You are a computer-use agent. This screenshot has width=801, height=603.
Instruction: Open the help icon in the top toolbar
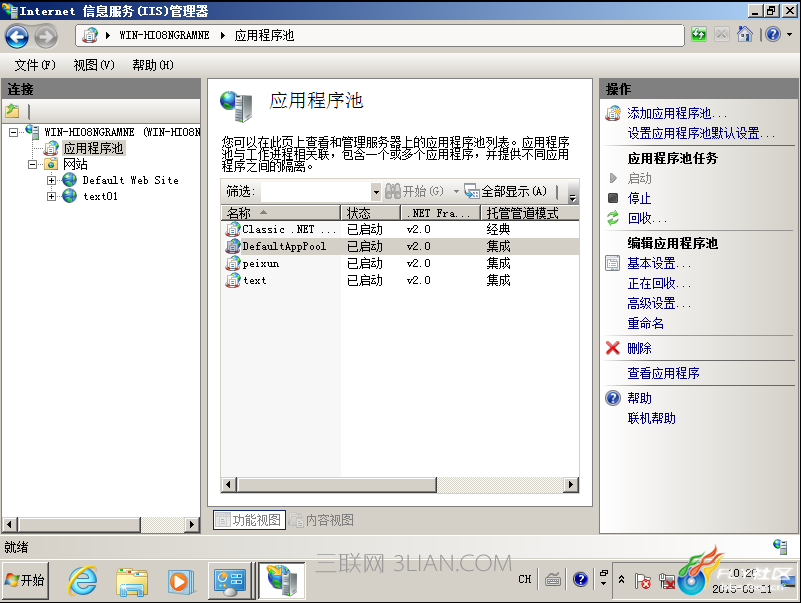click(x=773, y=35)
